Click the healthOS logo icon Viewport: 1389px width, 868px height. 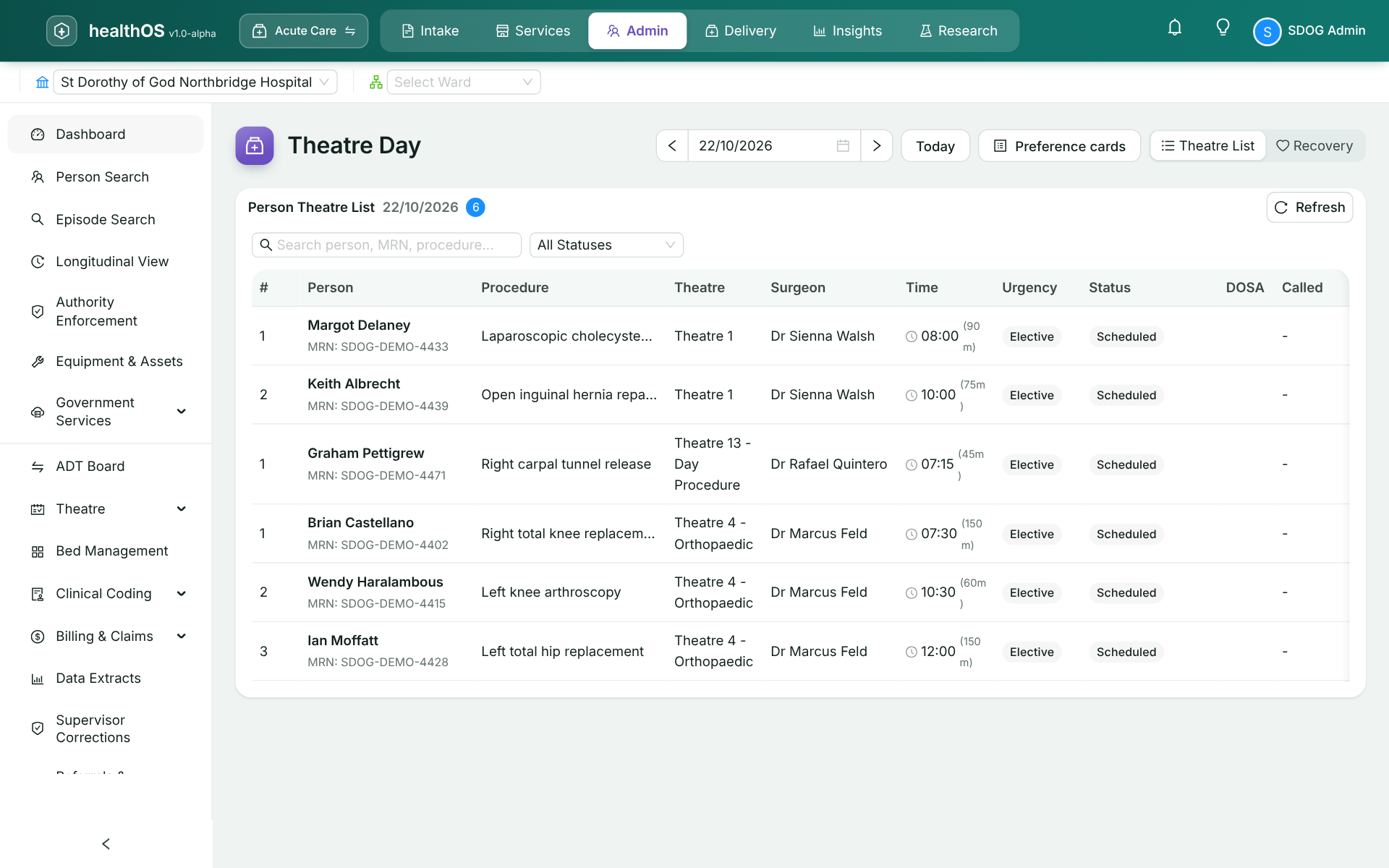61,30
